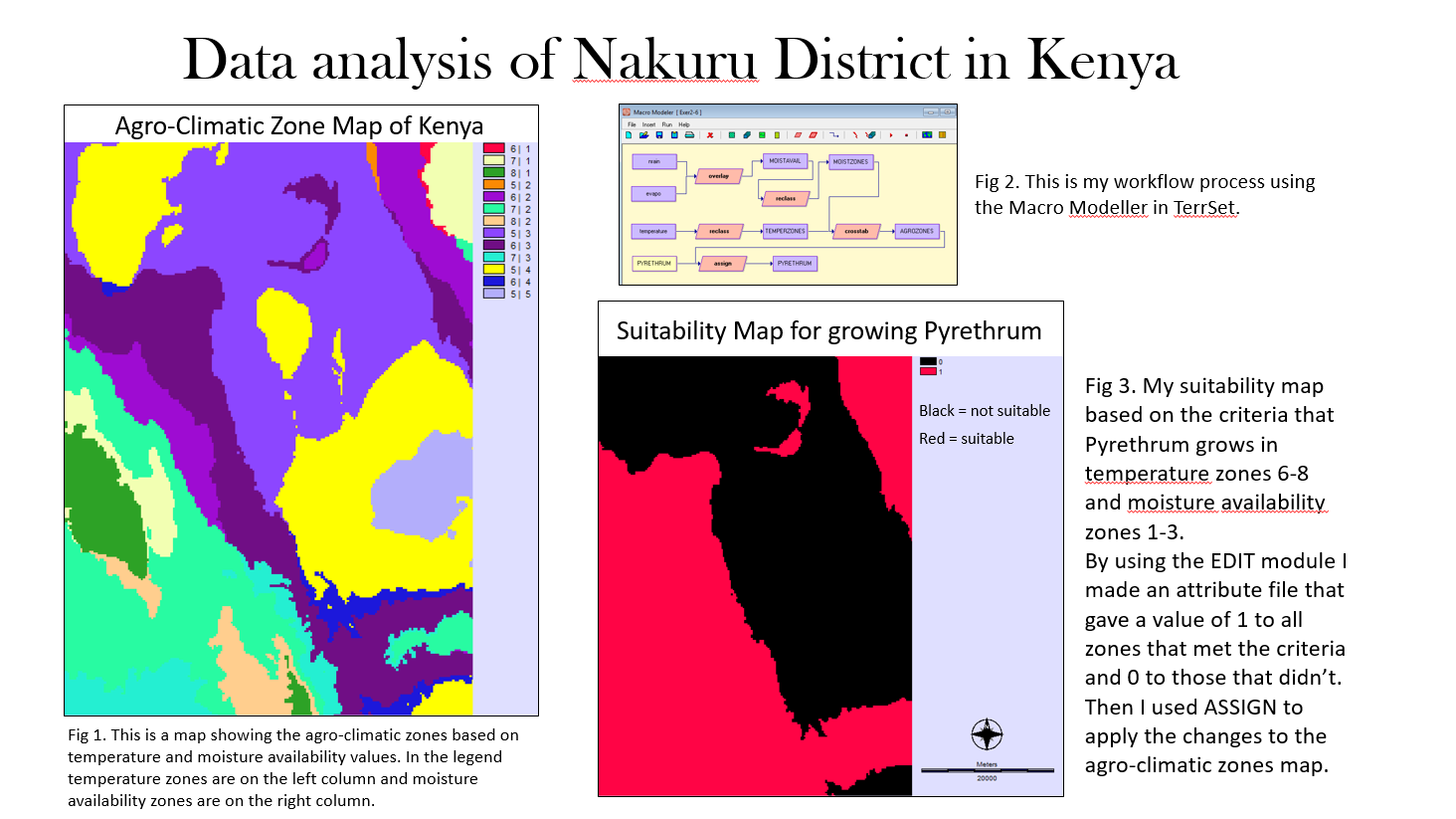Click the Connect link arrow tool icon

click(833, 134)
